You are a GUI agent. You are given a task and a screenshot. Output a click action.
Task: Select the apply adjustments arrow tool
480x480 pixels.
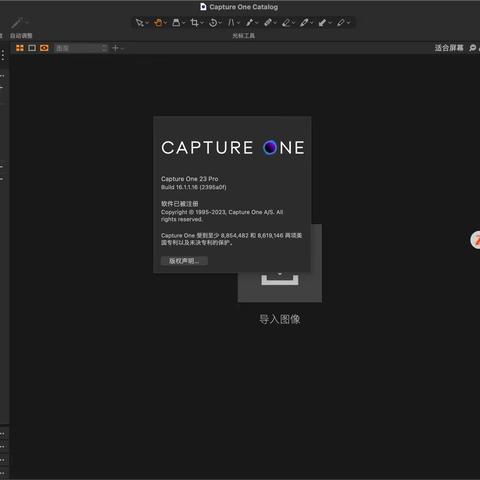coord(322,23)
